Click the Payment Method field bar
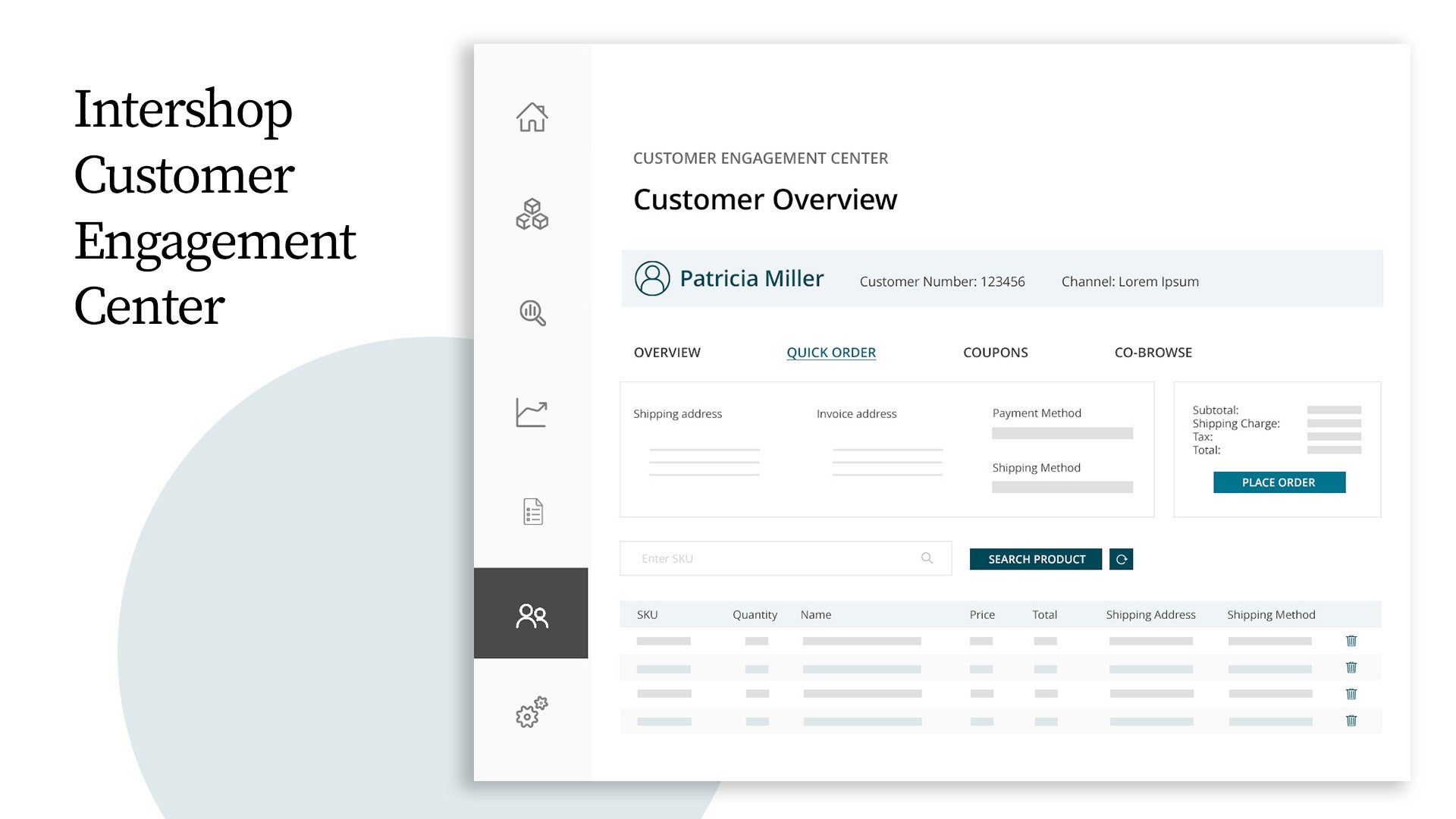The height and width of the screenshot is (819, 1456). tap(1062, 434)
